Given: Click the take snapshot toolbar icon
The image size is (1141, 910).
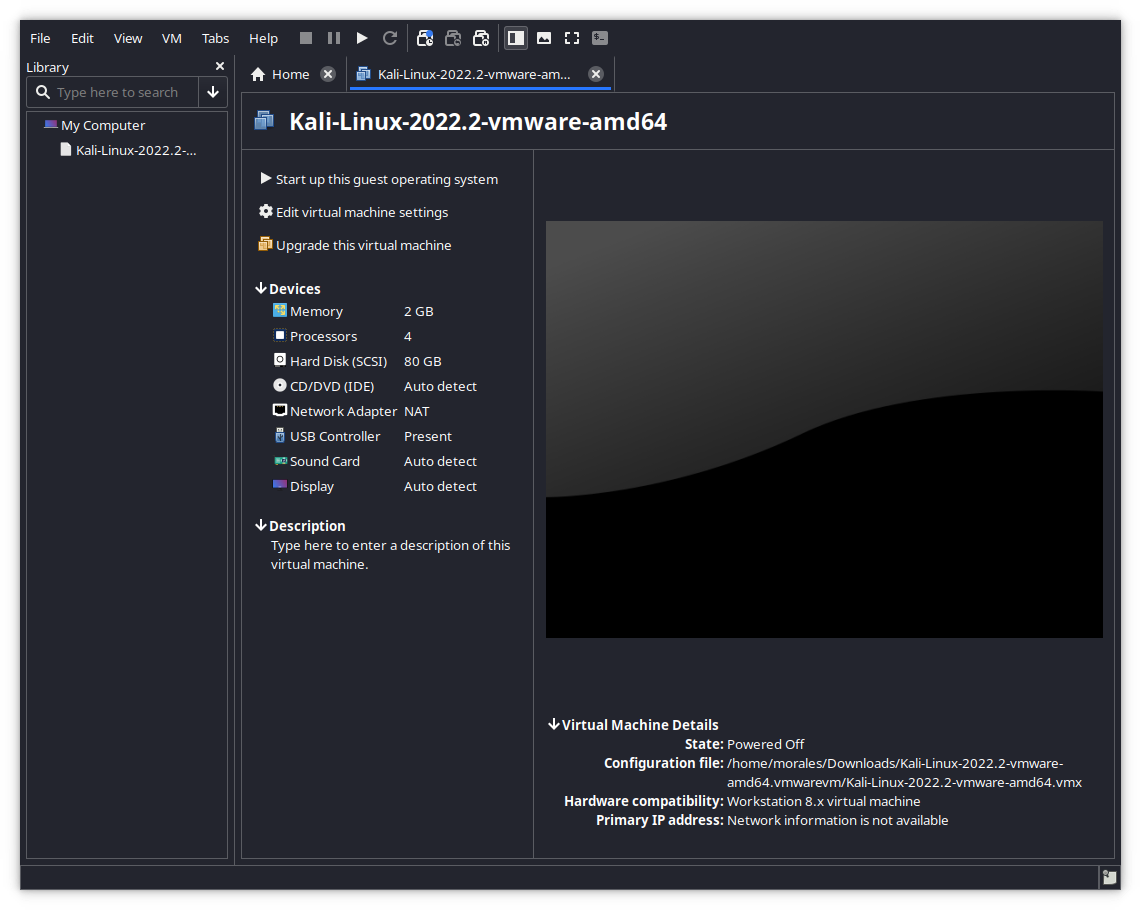Looking at the screenshot, I should pos(425,38).
